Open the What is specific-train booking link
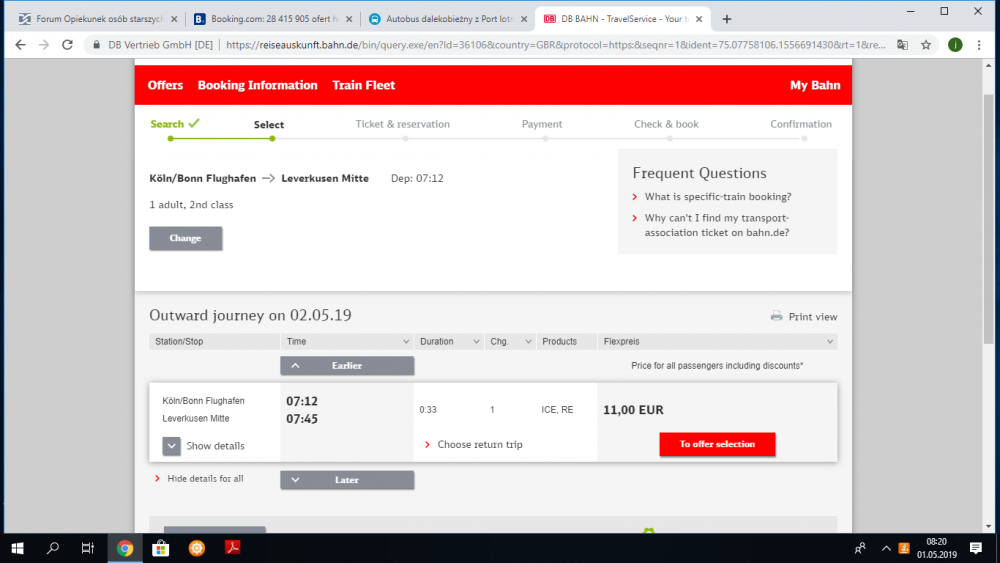This screenshot has width=1000, height=563. click(717, 197)
